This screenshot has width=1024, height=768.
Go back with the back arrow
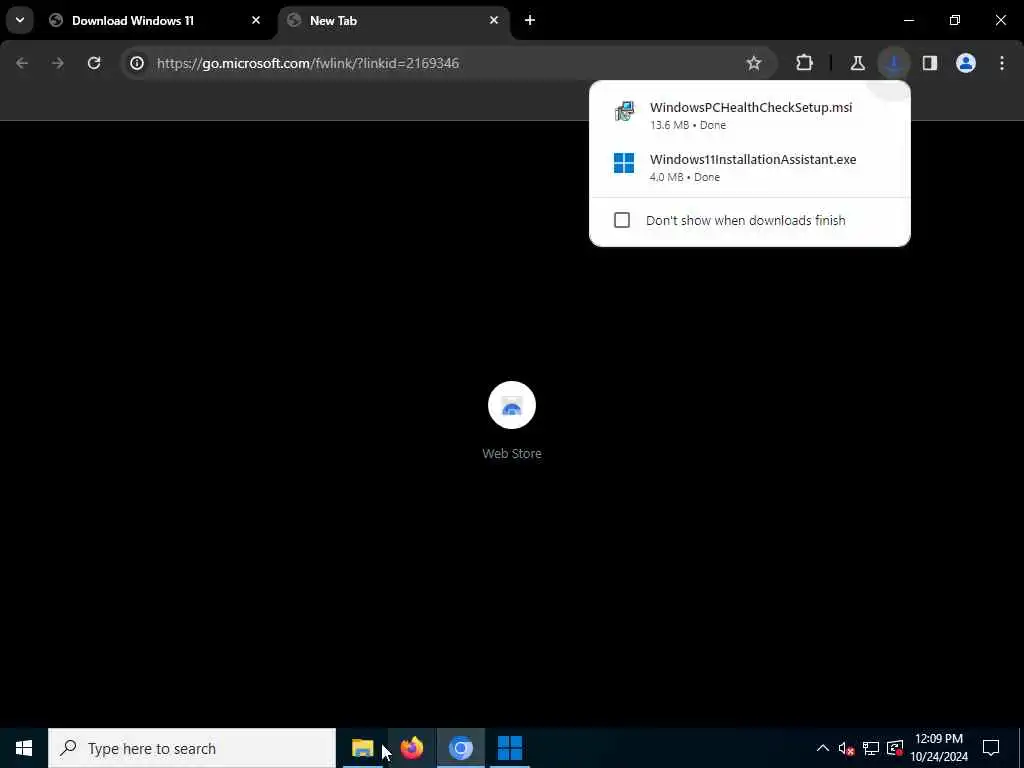[x=22, y=63]
